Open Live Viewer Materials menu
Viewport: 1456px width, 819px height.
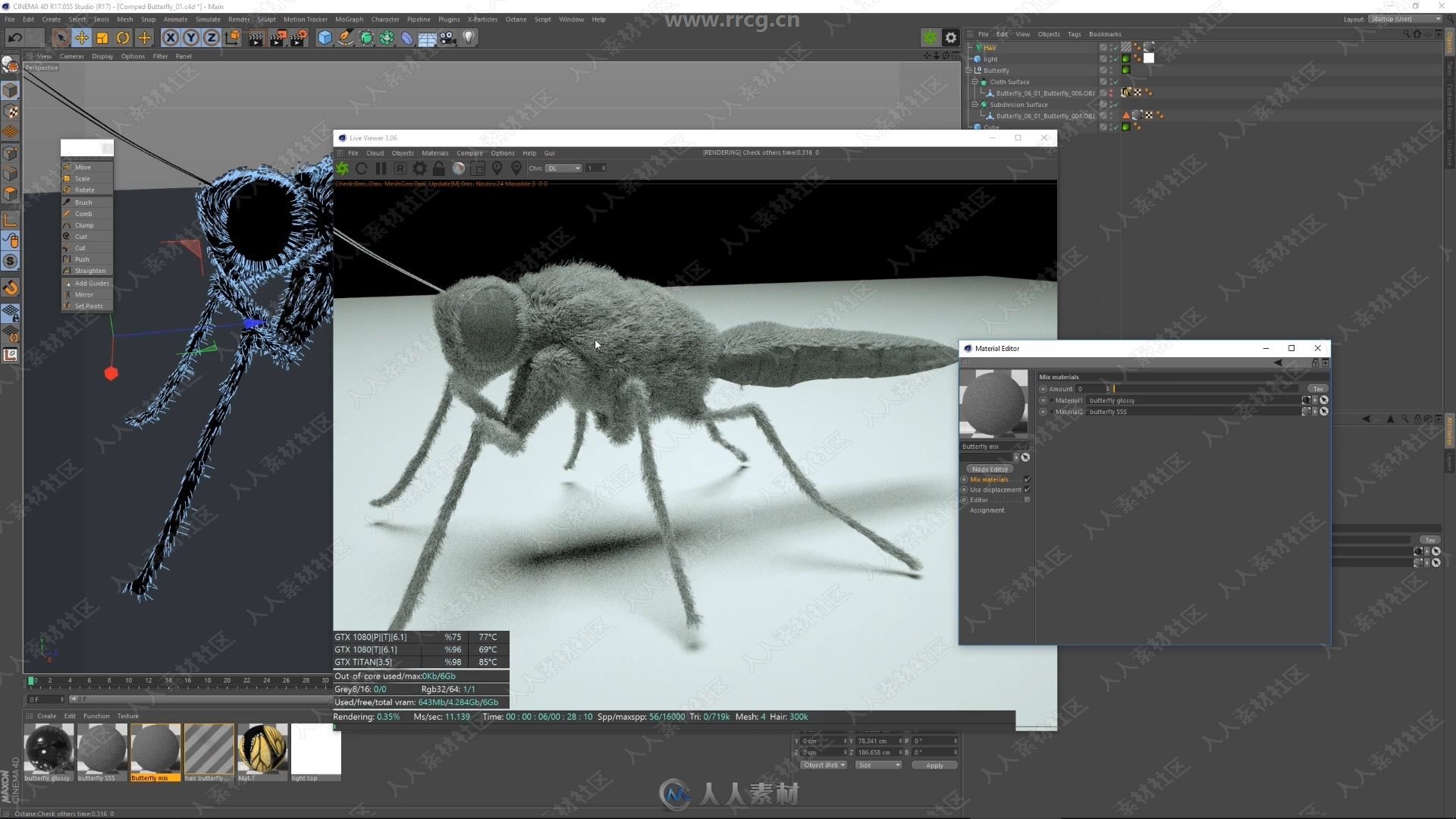pyautogui.click(x=435, y=153)
